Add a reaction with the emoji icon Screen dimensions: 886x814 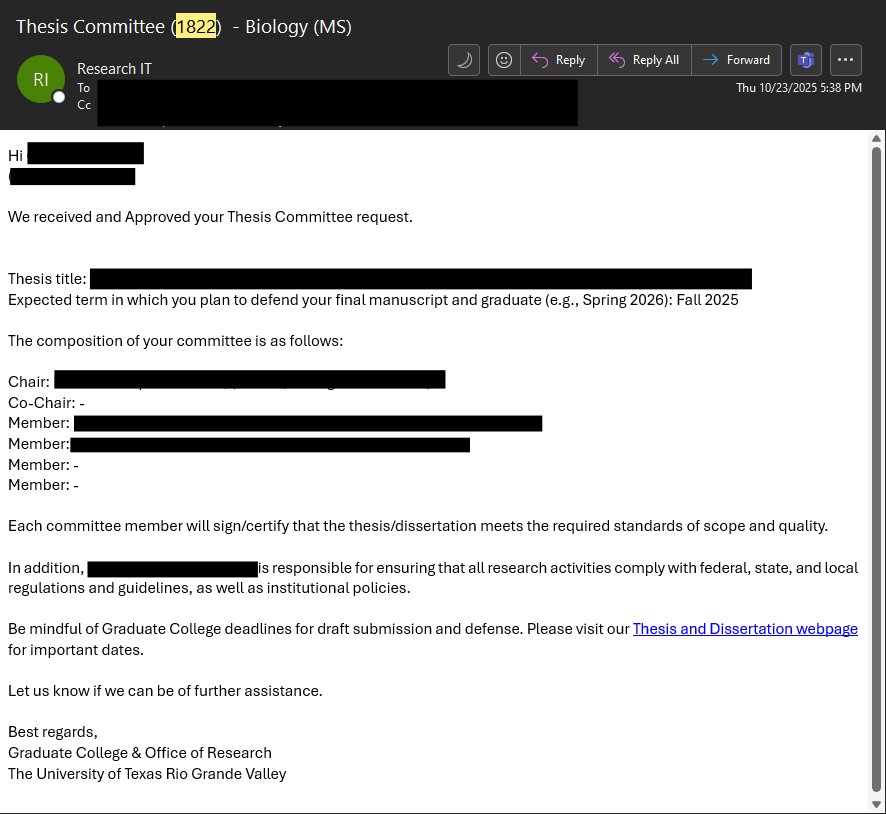503,59
